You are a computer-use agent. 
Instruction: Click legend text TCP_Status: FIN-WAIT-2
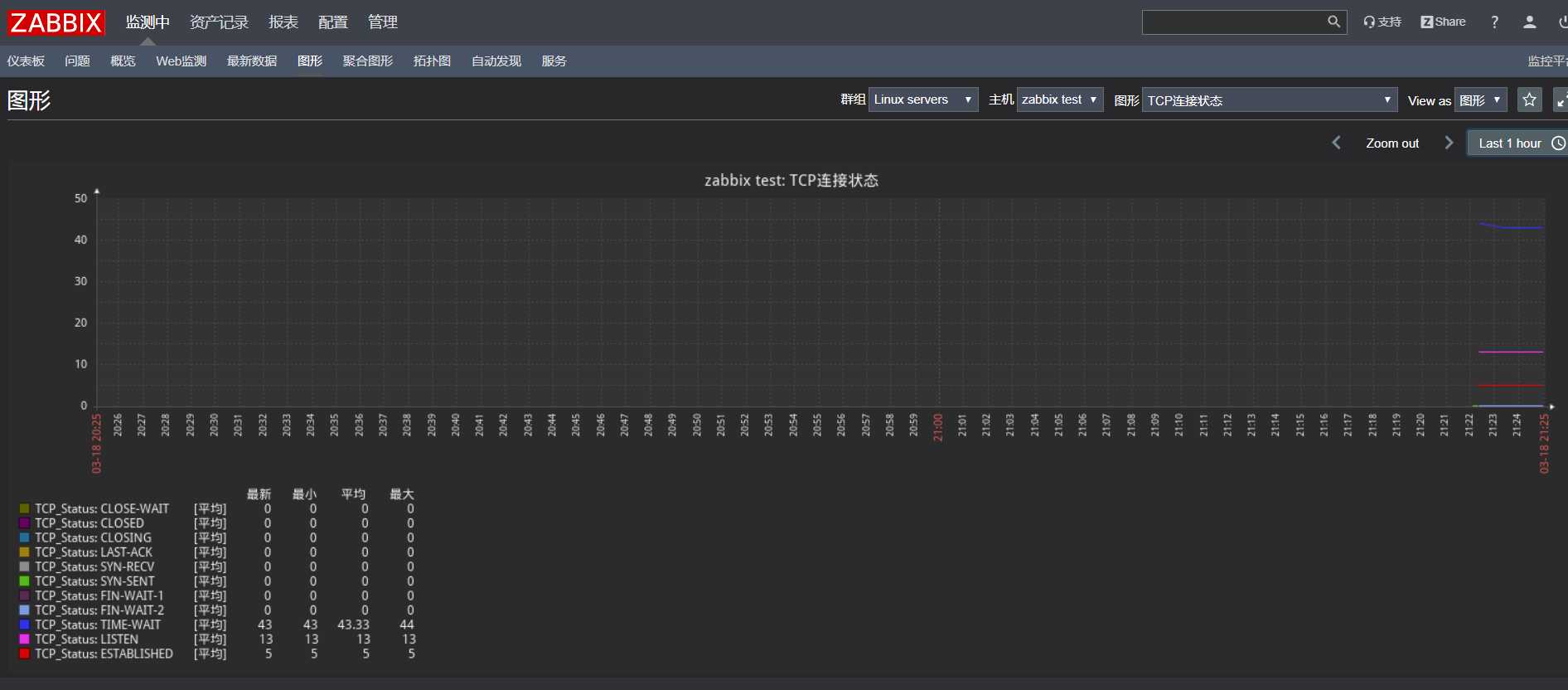[99, 610]
